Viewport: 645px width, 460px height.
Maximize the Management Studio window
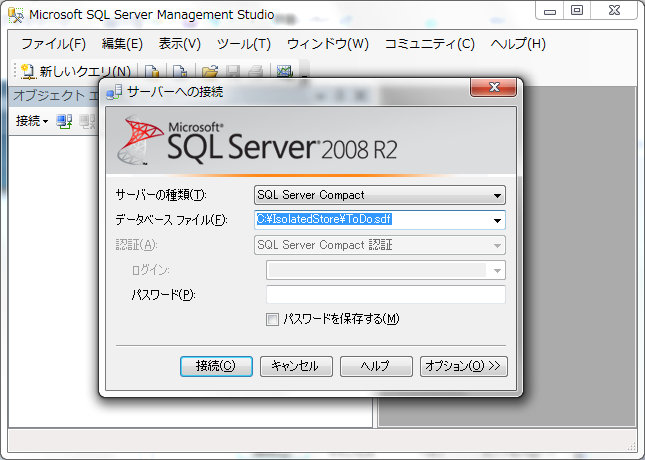tap(577, 11)
